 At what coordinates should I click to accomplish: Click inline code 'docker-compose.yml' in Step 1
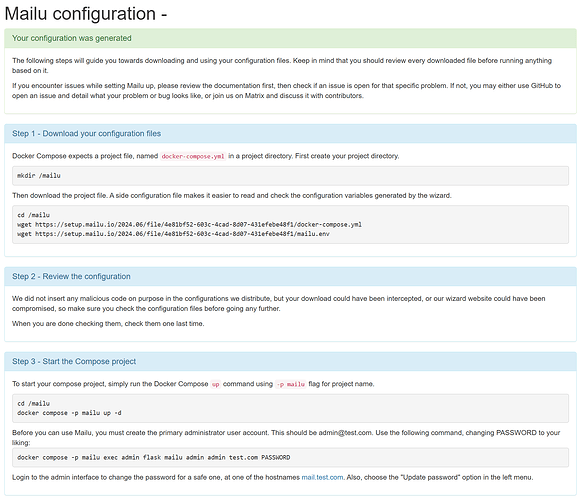pos(193,156)
